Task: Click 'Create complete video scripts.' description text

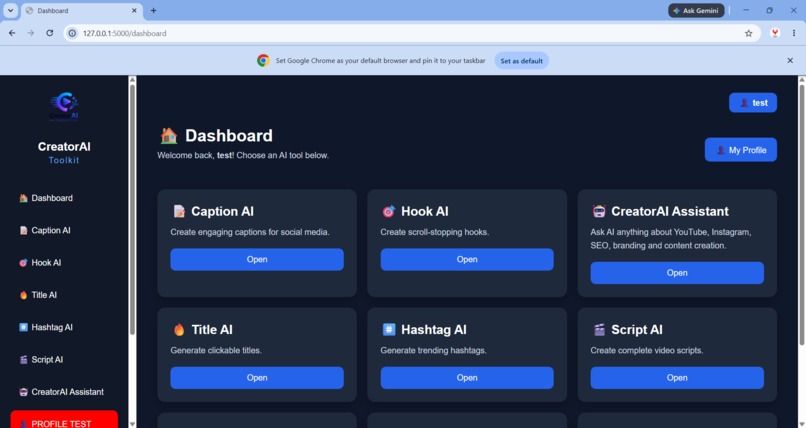Action: point(647,350)
